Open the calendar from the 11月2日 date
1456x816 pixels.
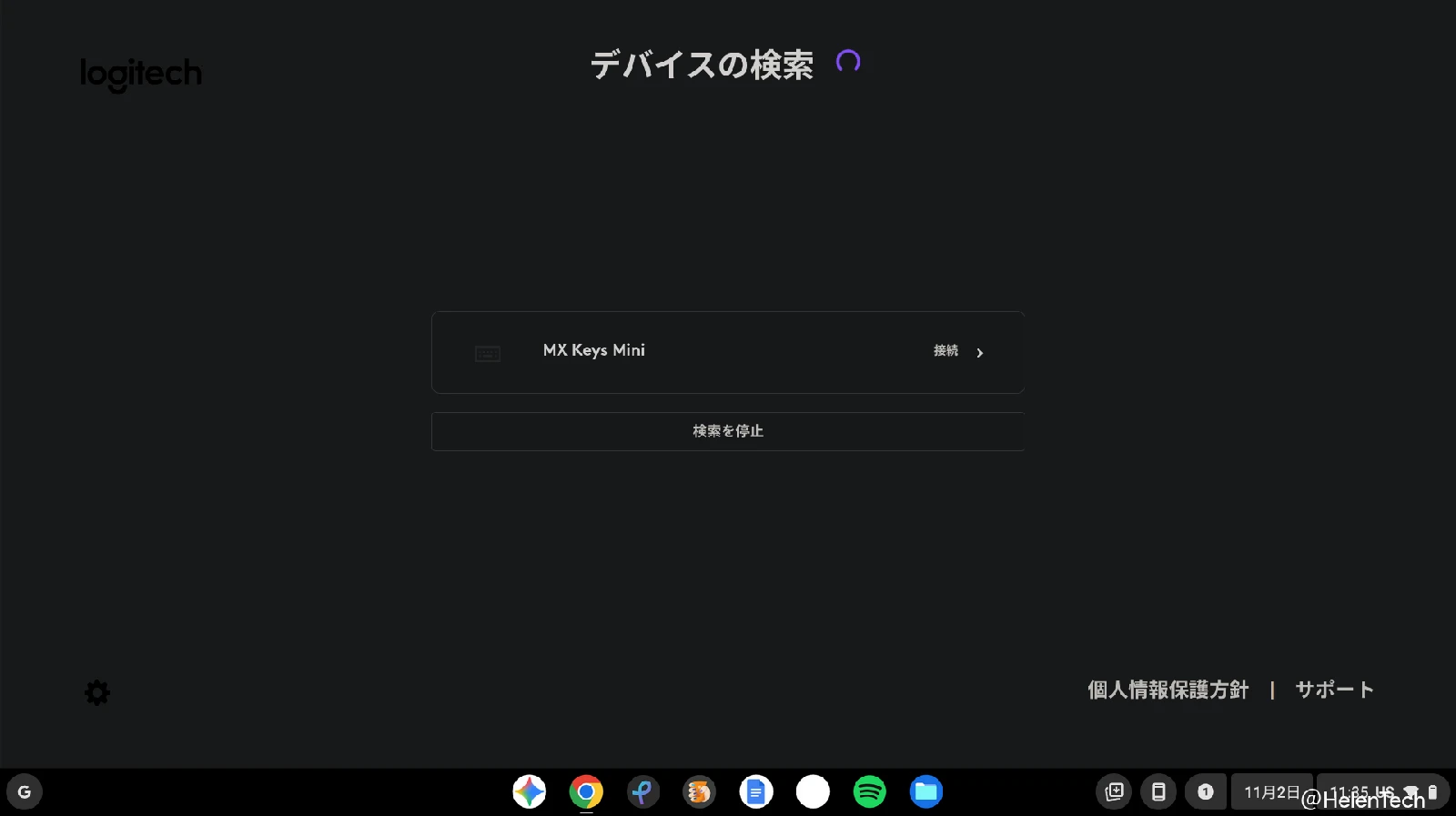pyautogui.click(x=1271, y=791)
